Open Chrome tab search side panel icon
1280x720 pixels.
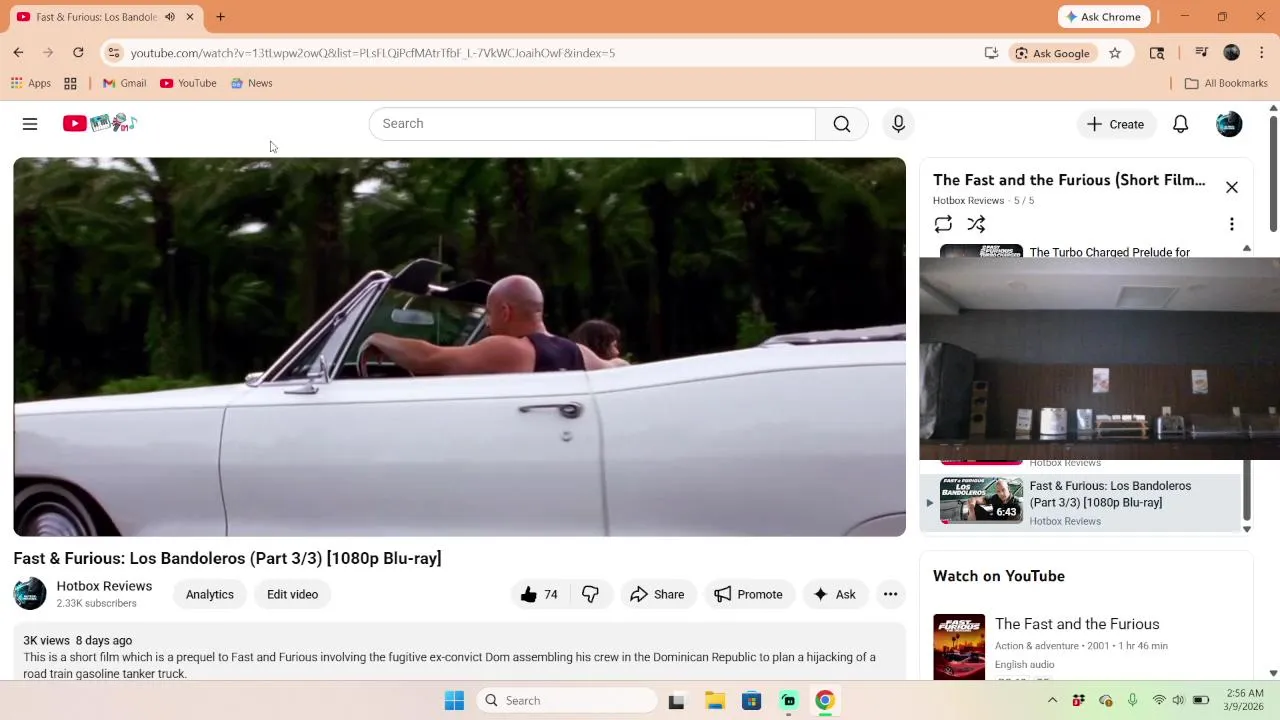coord(1157,53)
